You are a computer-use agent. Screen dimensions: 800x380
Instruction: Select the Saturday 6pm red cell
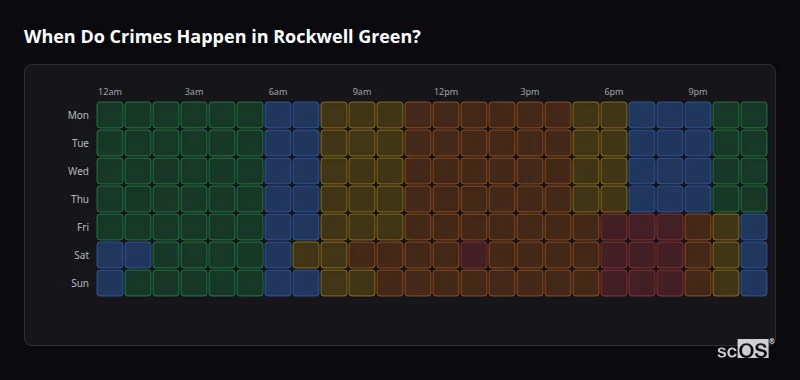tap(614, 255)
